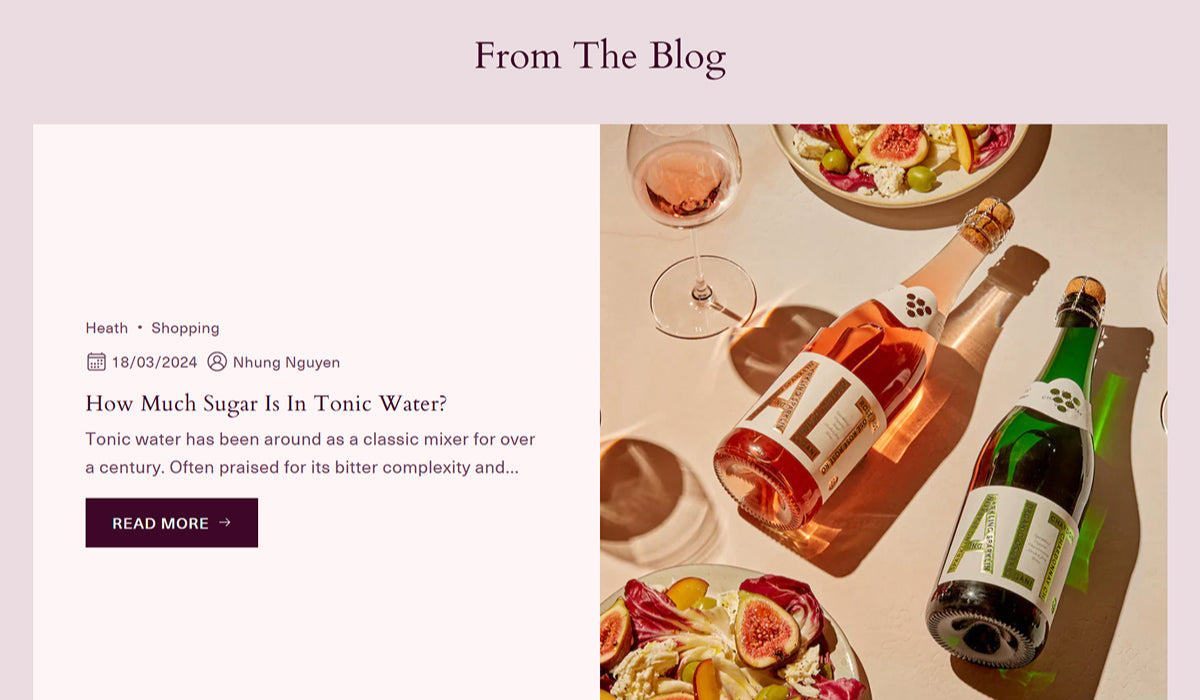Click the calendar icon beside the date
This screenshot has width=1200, height=700.
[x=96, y=362]
